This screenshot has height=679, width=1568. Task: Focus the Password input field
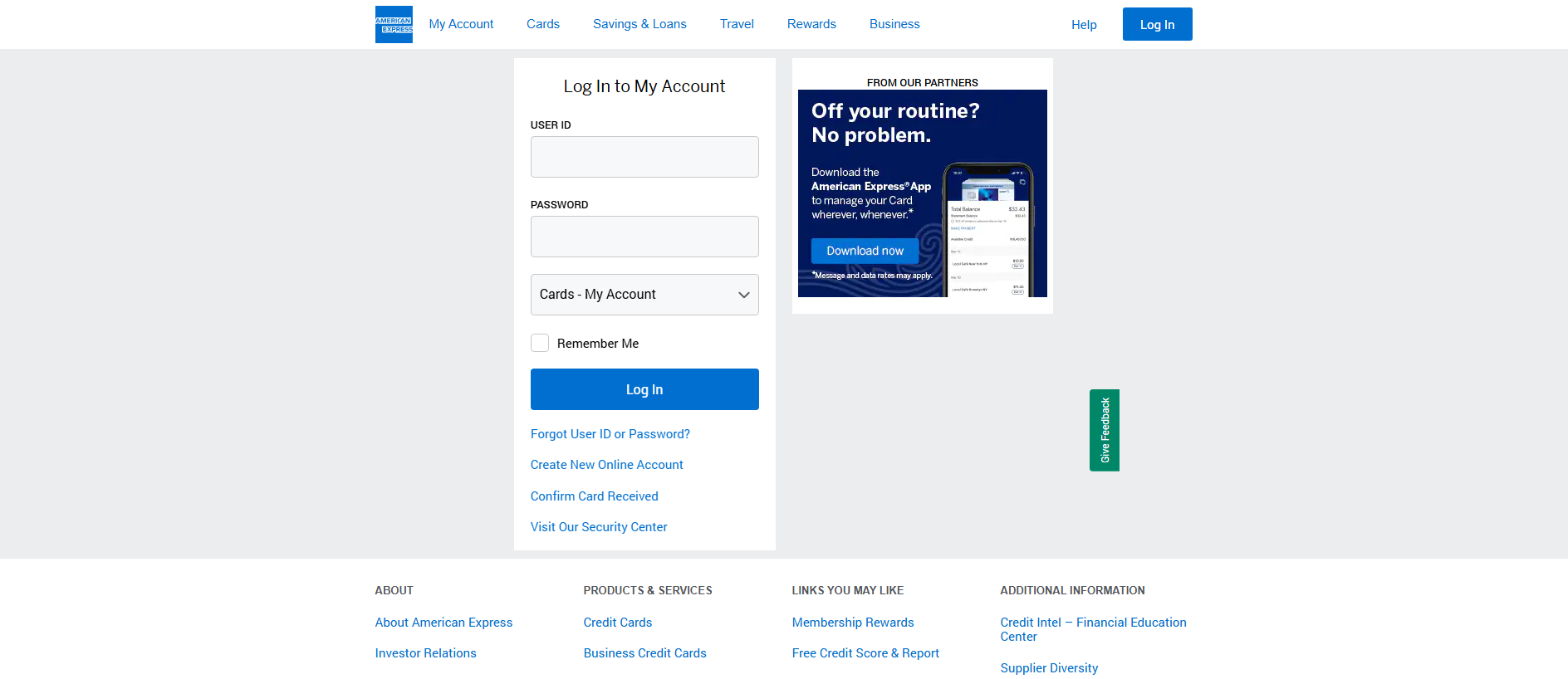[644, 237]
